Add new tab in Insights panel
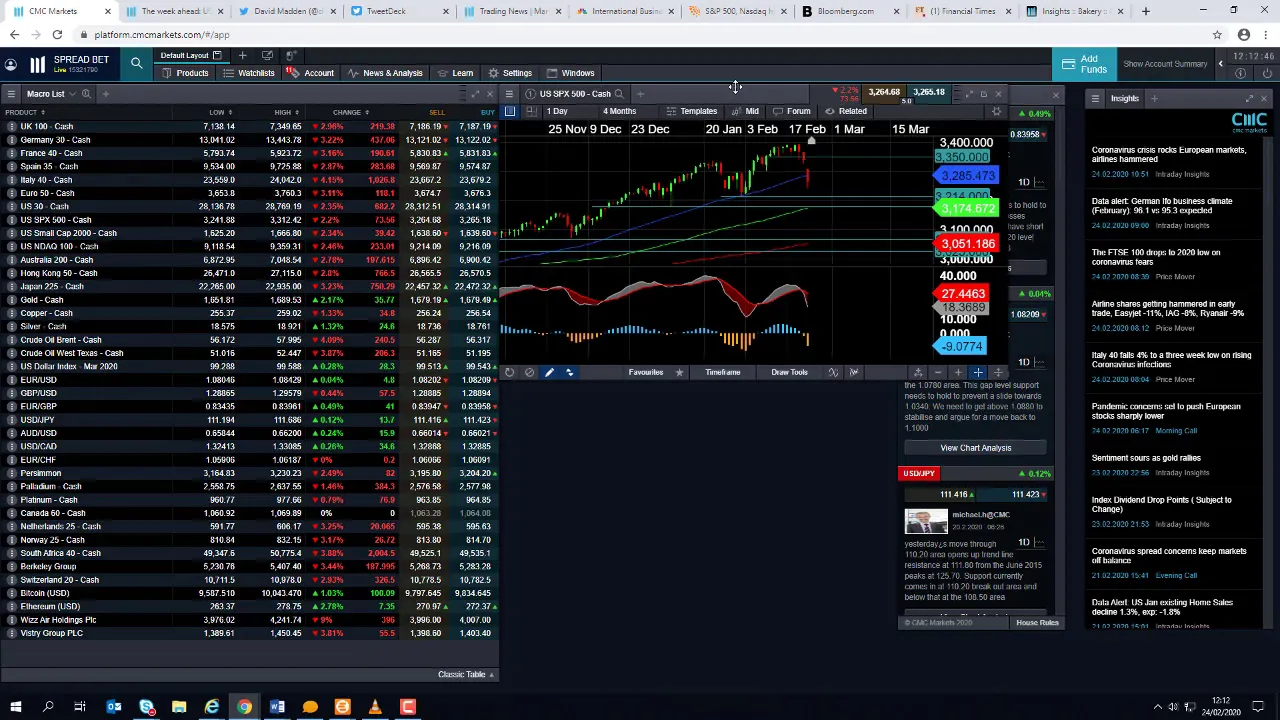This screenshot has height=720, width=1280. [1154, 98]
